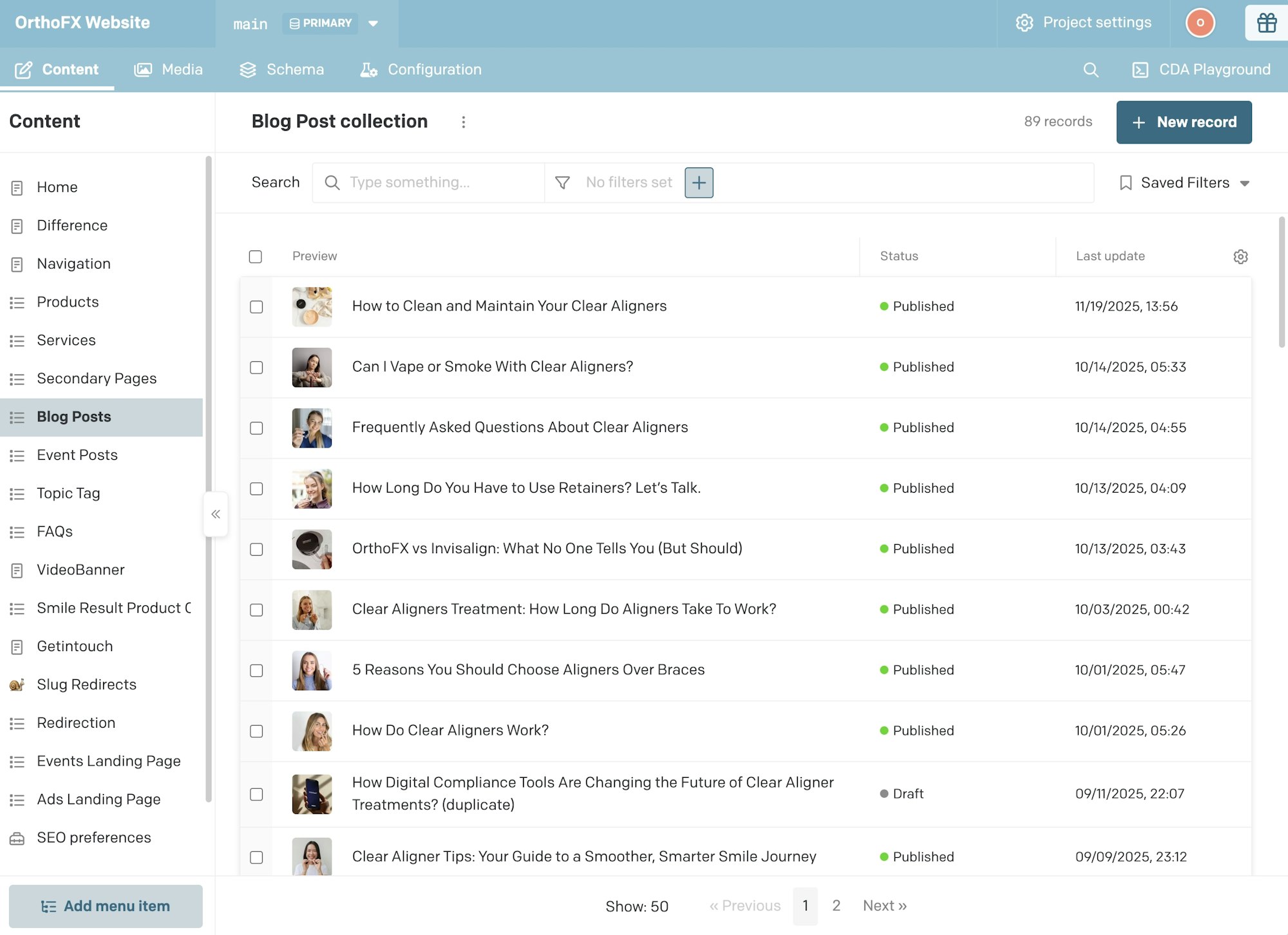Open Blog Post collection three-dot menu

(x=463, y=122)
